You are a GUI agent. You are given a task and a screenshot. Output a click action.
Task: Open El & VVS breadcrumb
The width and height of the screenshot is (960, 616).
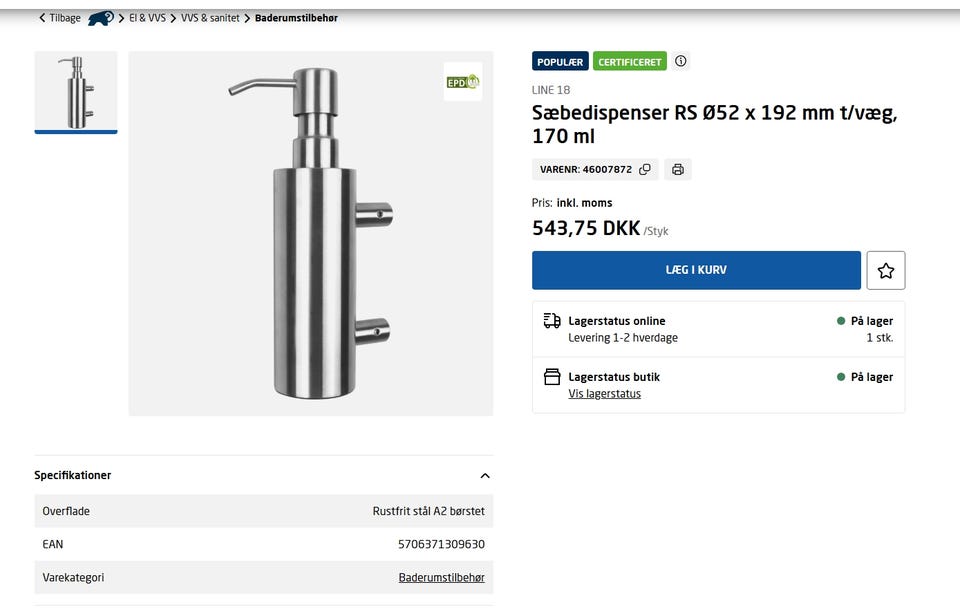tap(147, 18)
